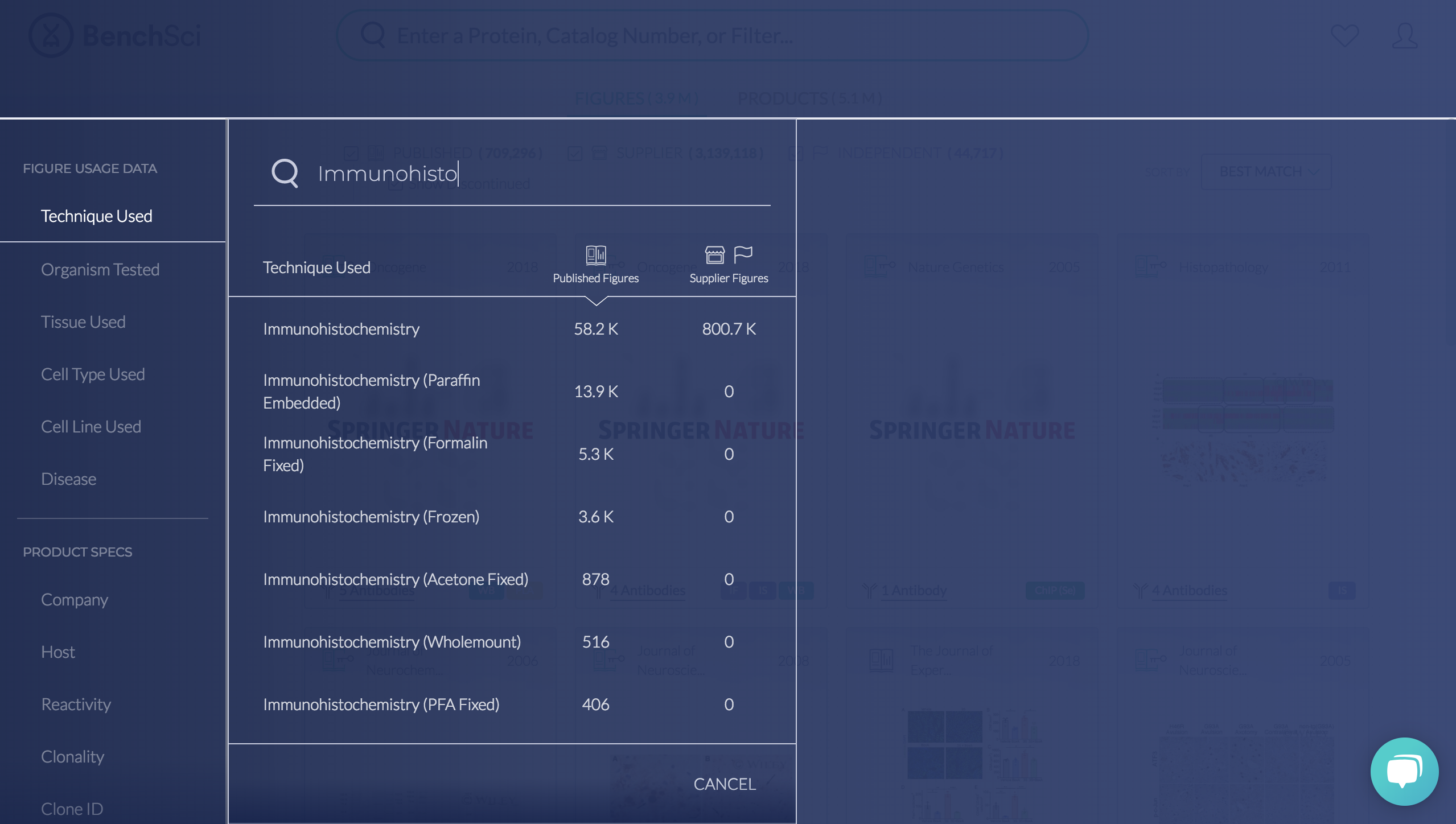
Task: Click the ChIP (Seq) technique tag
Action: tap(1055, 590)
